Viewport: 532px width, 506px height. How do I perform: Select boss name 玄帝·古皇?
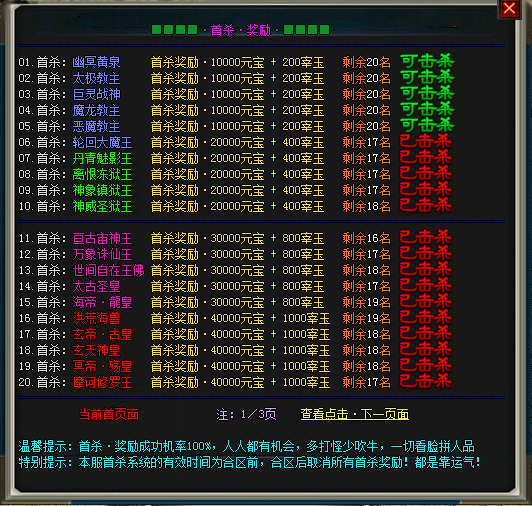[102, 334]
